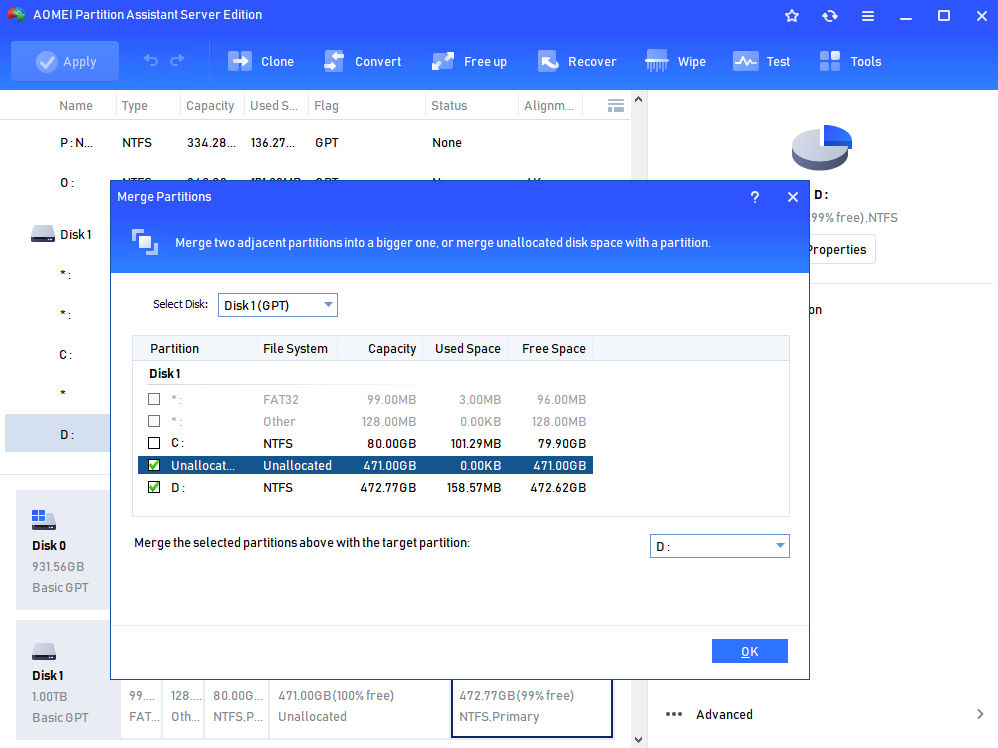Open the Wipe tool
The width and height of the screenshot is (998, 748).
(675, 61)
